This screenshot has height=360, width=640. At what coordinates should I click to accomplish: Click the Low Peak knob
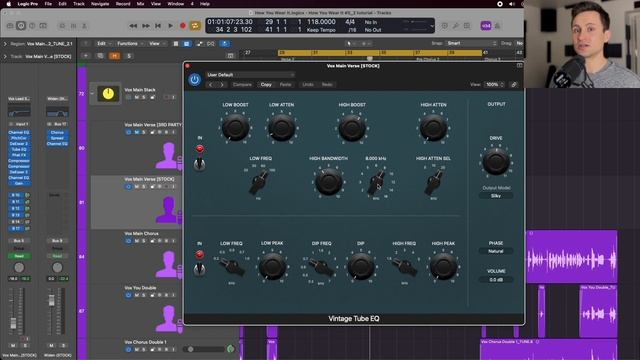[x=272, y=266]
